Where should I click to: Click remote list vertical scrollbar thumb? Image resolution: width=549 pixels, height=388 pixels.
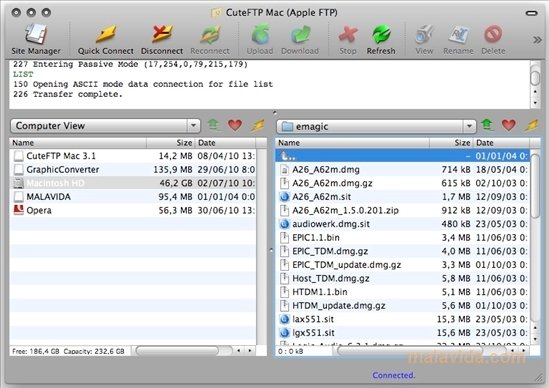pyautogui.click(x=535, y=186)
